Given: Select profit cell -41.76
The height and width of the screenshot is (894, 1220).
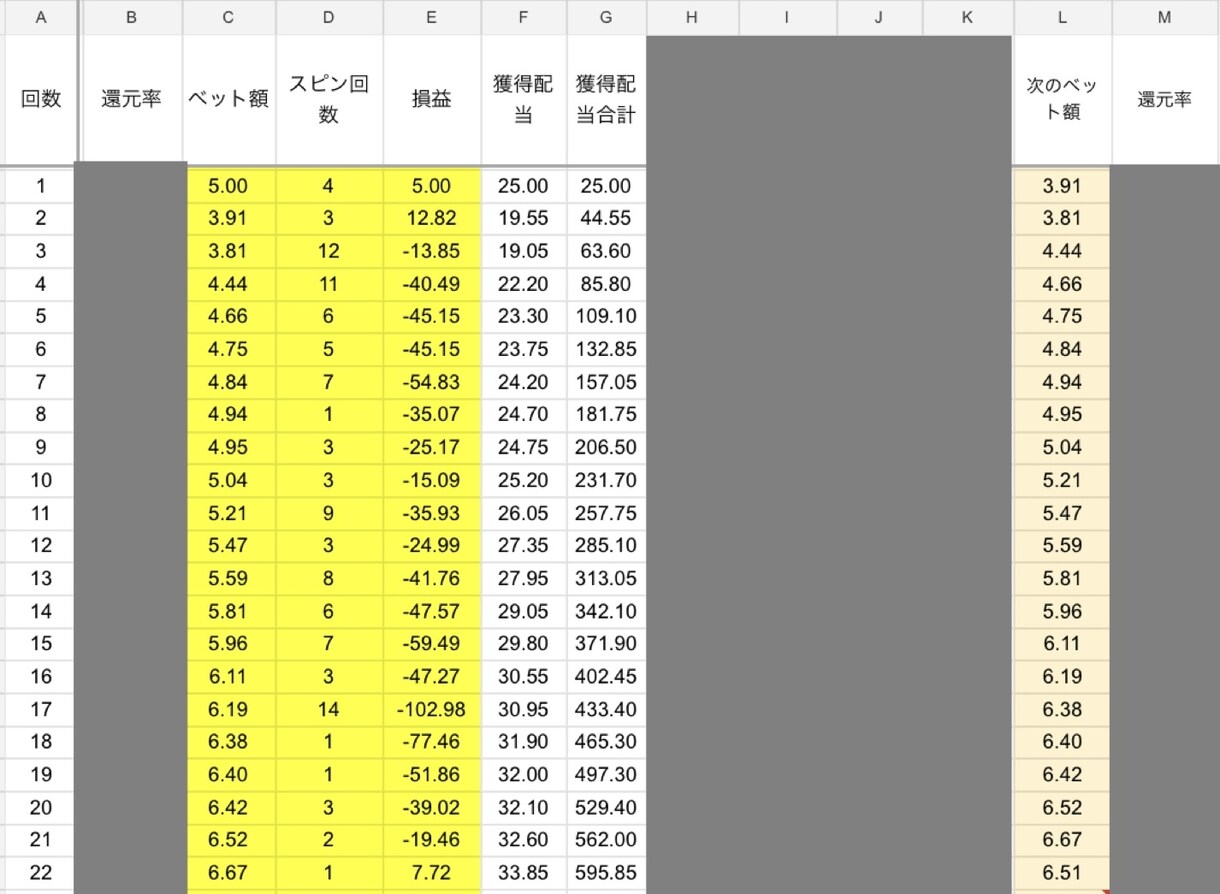Looking at the screenshot, I should coord(431,578).
